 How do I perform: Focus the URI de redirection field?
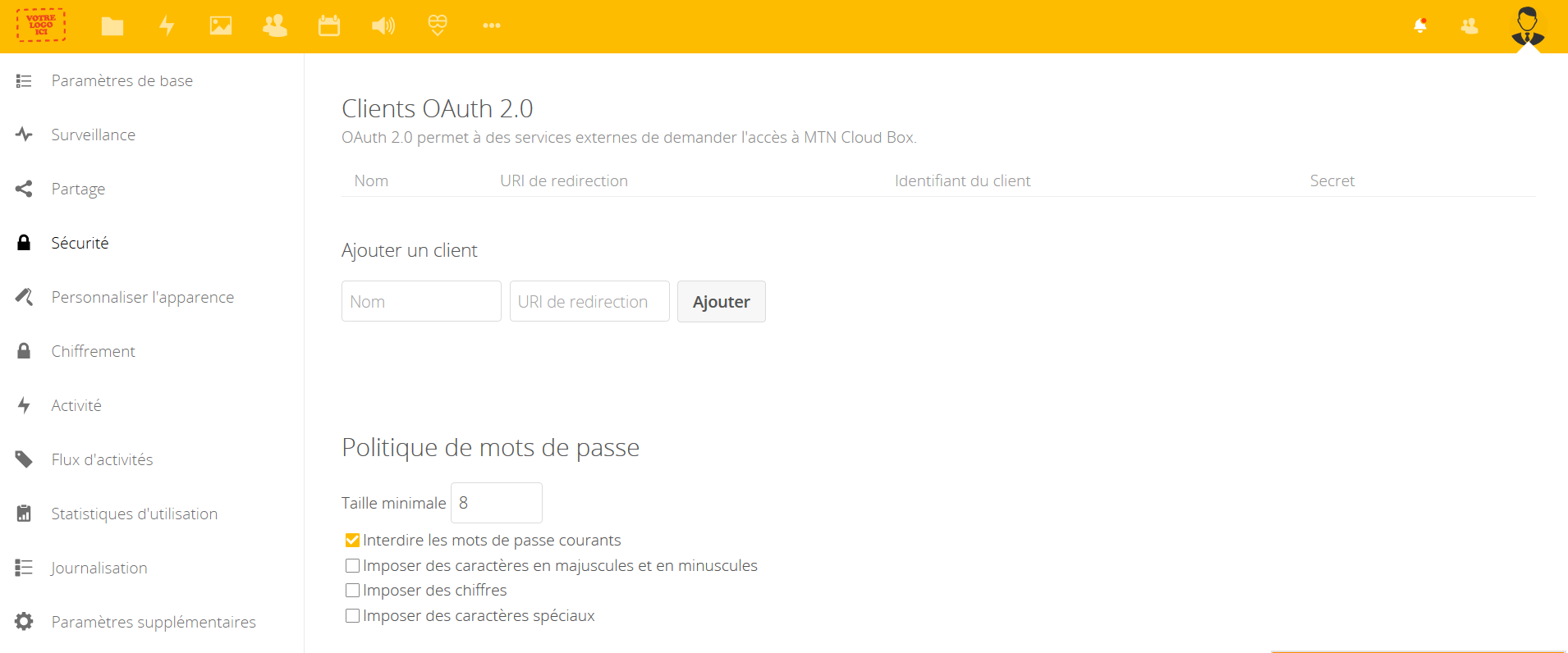coord(589,302)
